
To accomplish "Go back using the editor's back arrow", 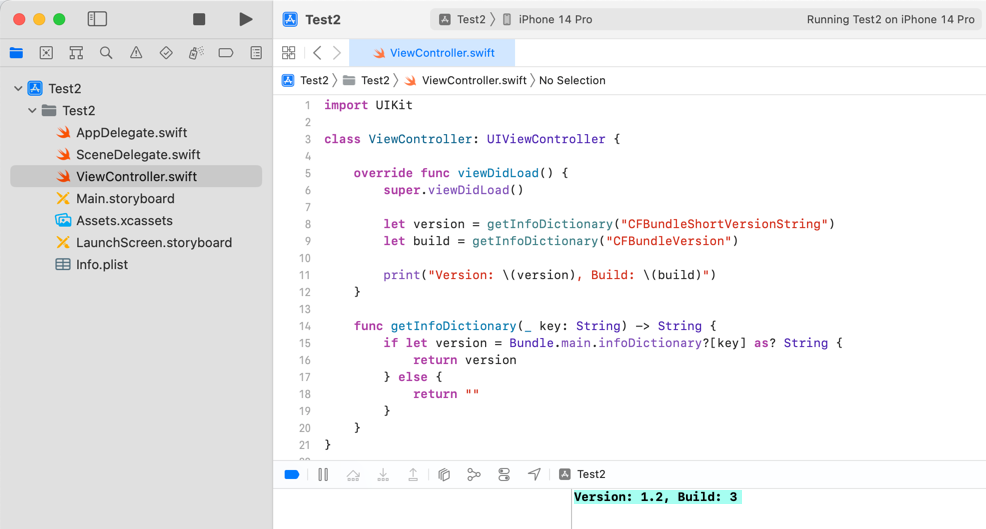I will (x=317, y=53).
